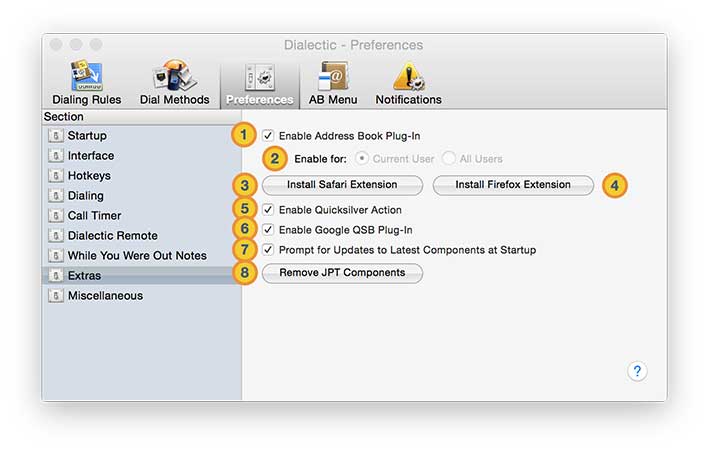The image size is (709, 452).
Task: Click the icon beside While You Were Out Notes
Action: pyautogui.click(x=56, y=255)
